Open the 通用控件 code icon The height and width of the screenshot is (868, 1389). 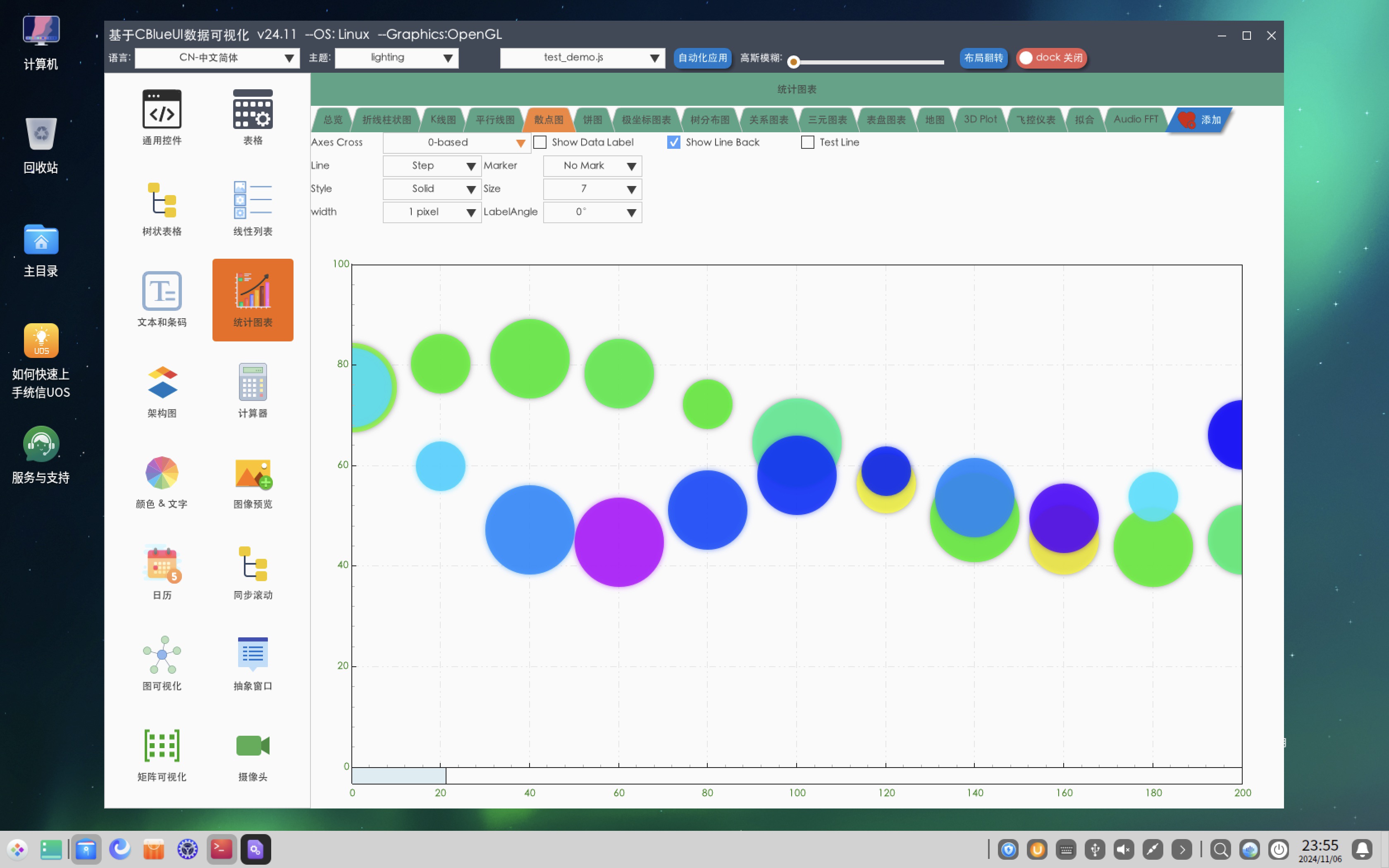tap(162, 110)
